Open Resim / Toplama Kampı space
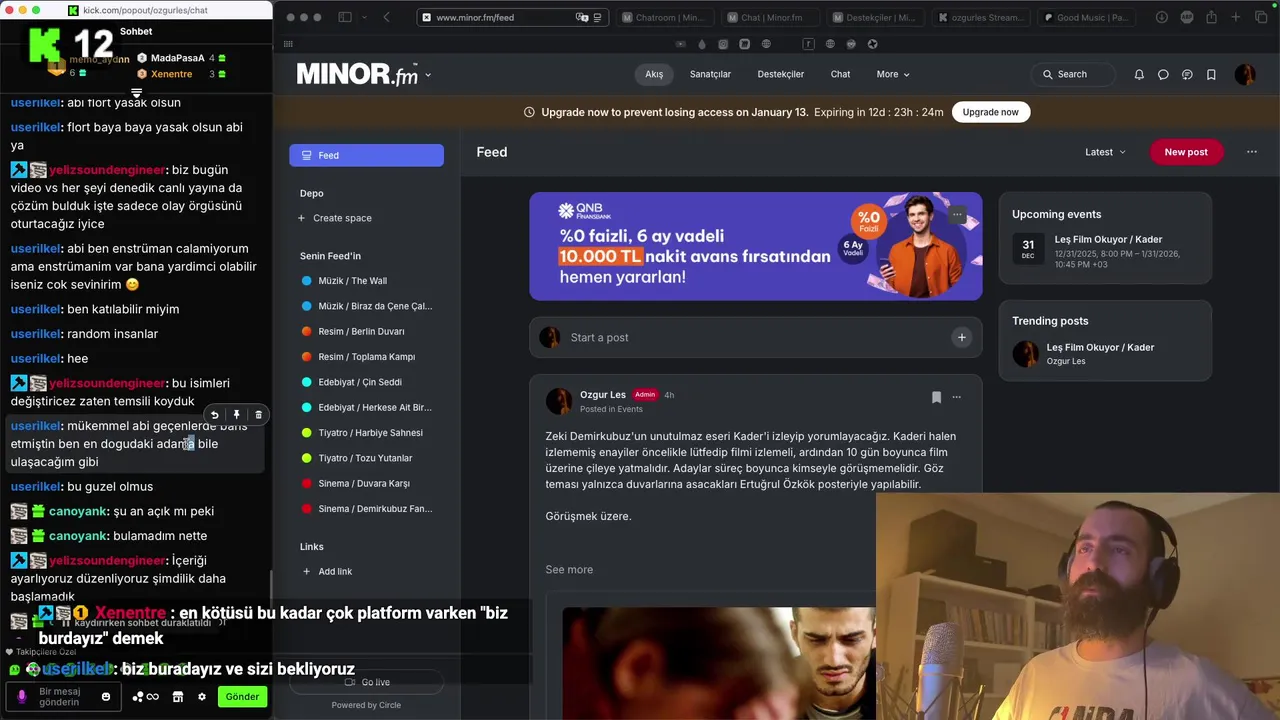The image size is (1280, 720). [366, 357]
